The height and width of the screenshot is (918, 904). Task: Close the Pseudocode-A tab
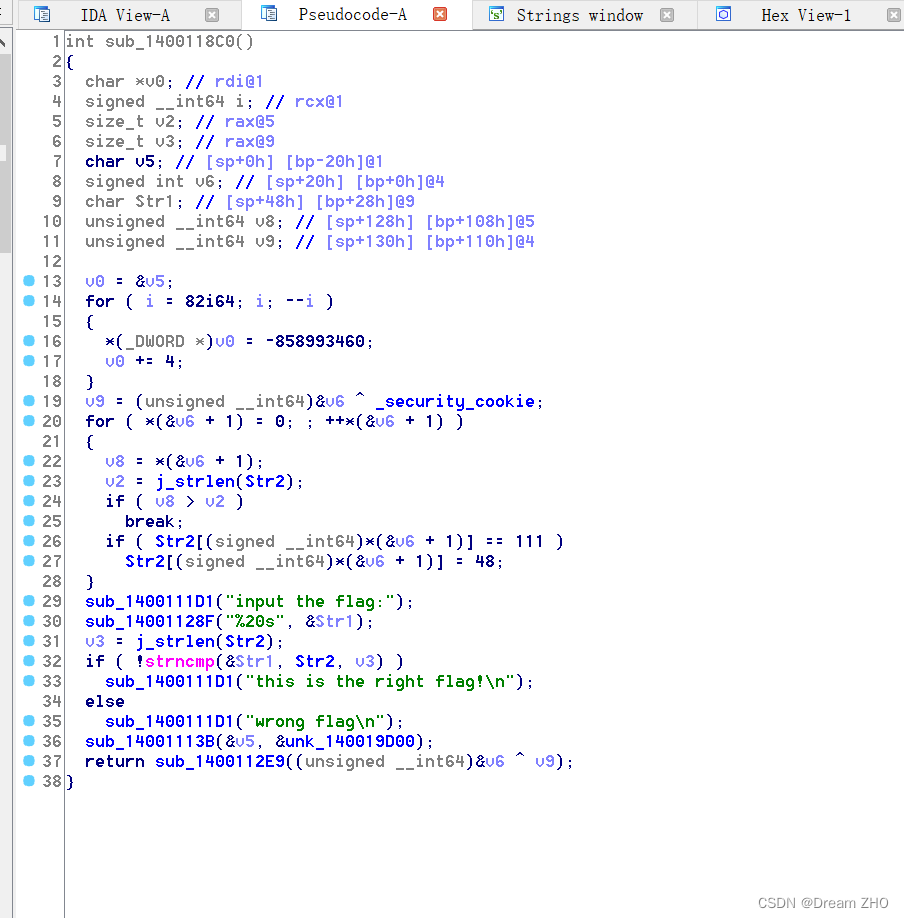(438, 15)
